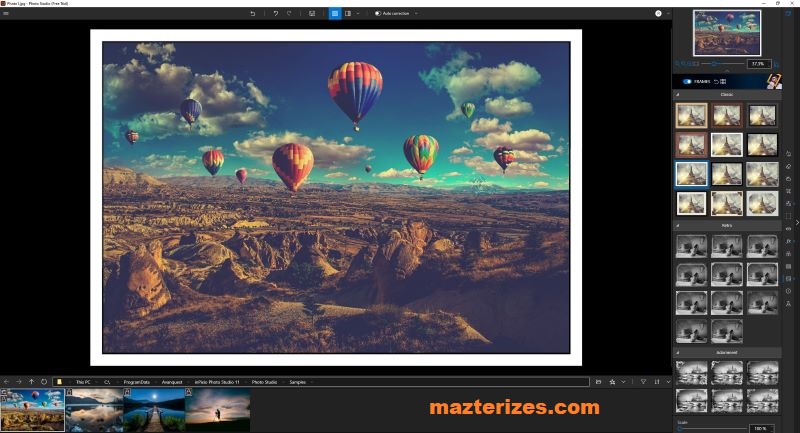Screen dimensions: 800x433
Task: Select the first Retro frame thumbnail
Action: [x=691, y=245]
